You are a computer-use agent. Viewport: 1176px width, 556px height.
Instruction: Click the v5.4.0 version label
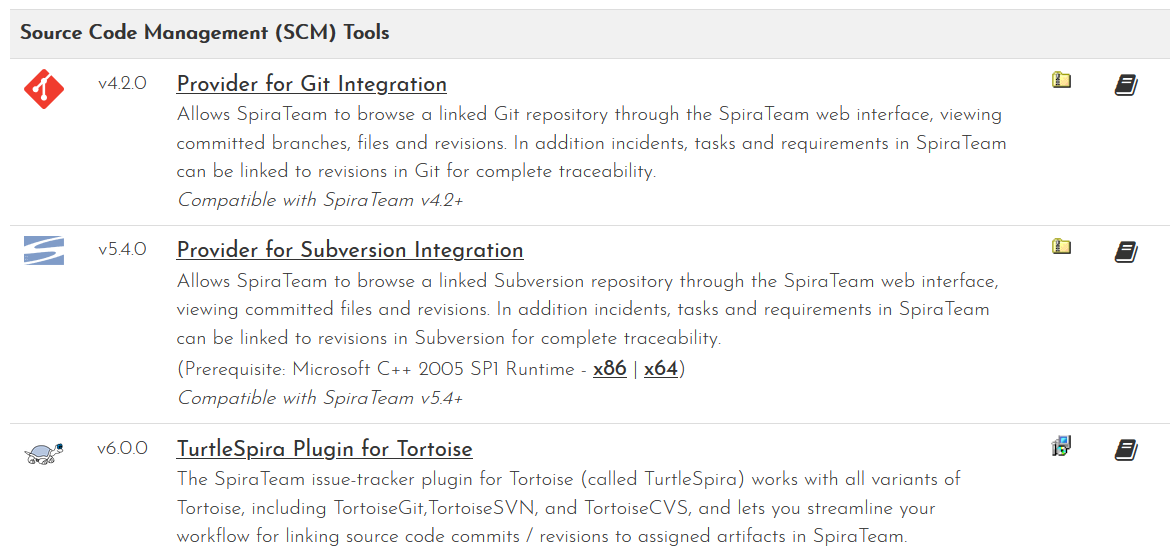pos(122,250)
